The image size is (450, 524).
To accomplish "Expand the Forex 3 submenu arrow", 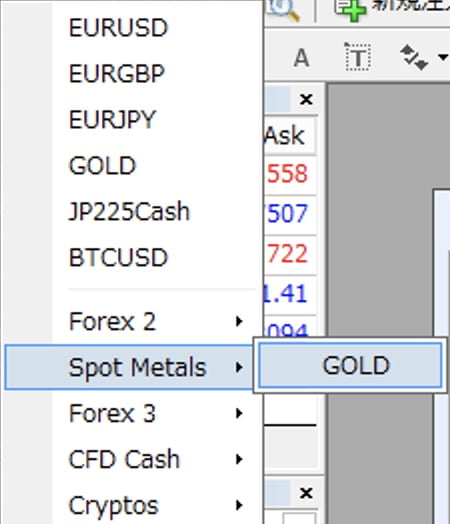I will 239,413.
